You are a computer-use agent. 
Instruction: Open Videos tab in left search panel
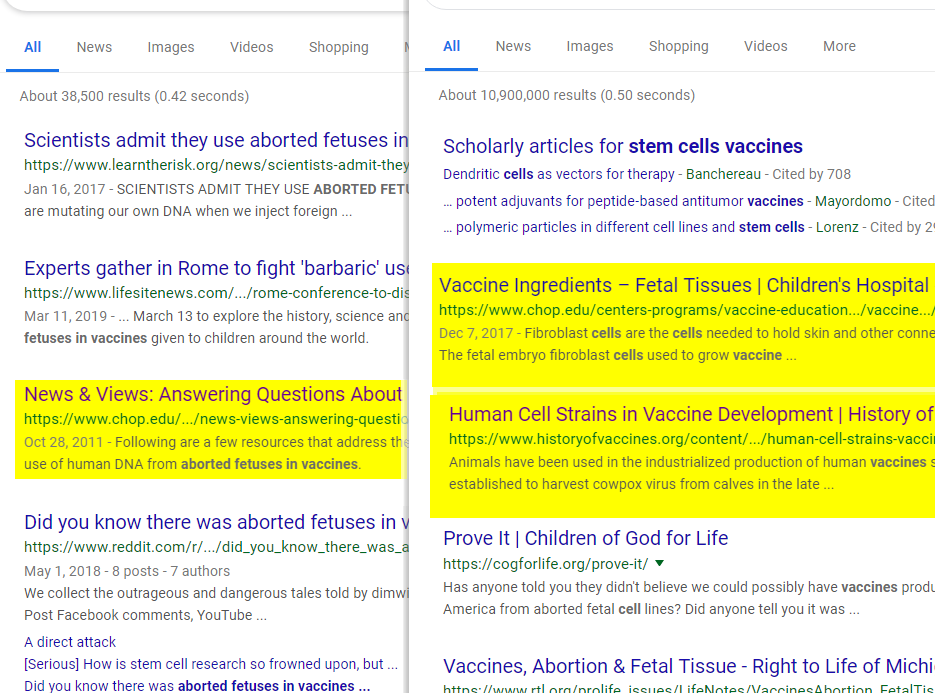point(251,47)
